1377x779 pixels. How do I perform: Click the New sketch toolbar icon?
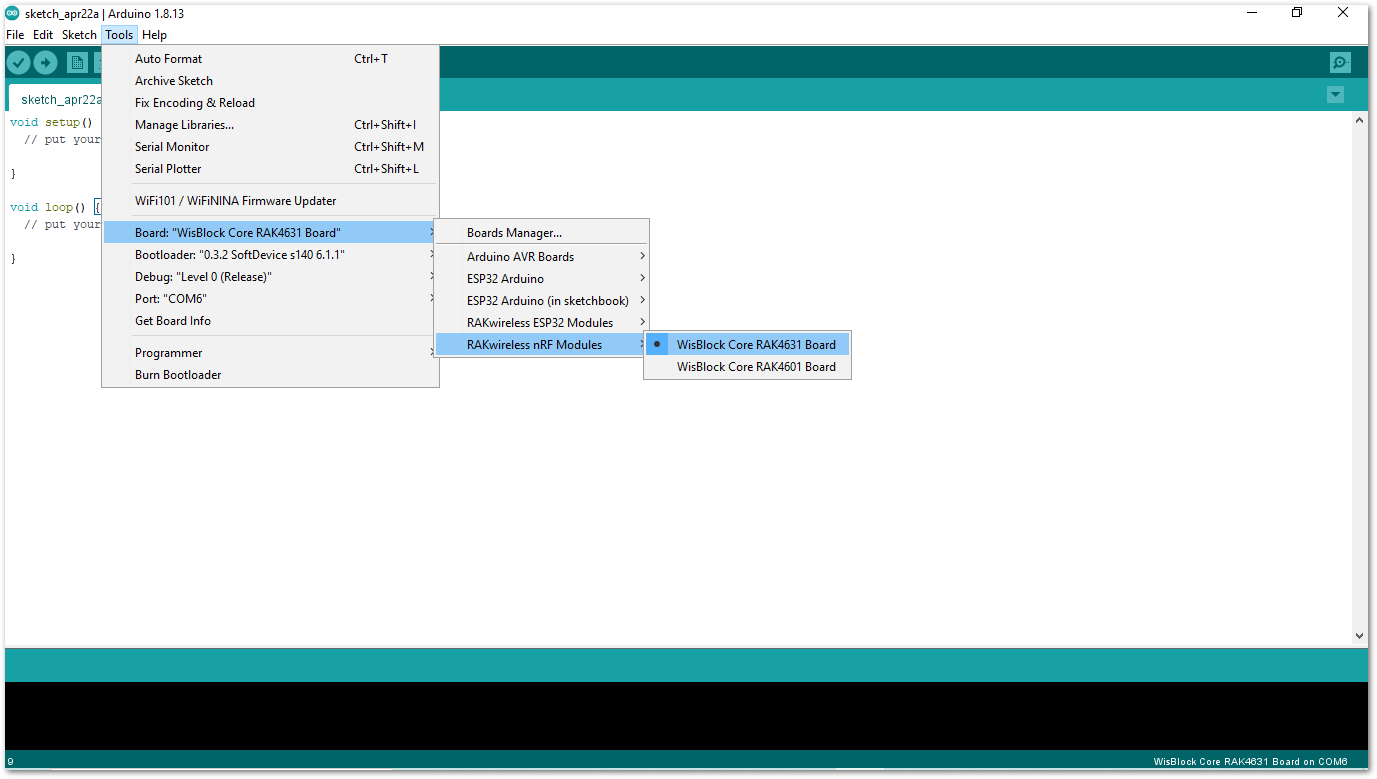pyautogui.click(x=77, y=63)
